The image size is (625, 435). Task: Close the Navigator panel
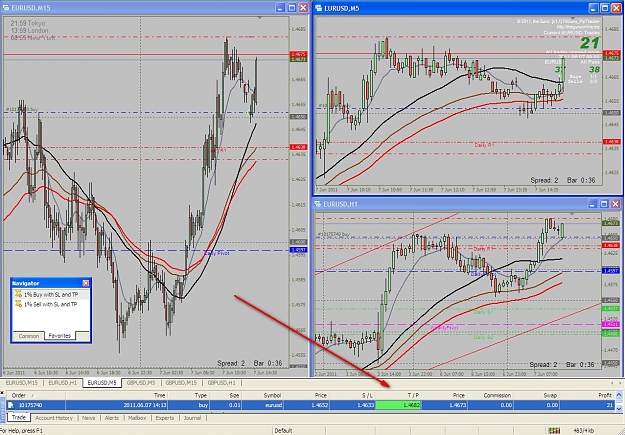click(86, 283)
